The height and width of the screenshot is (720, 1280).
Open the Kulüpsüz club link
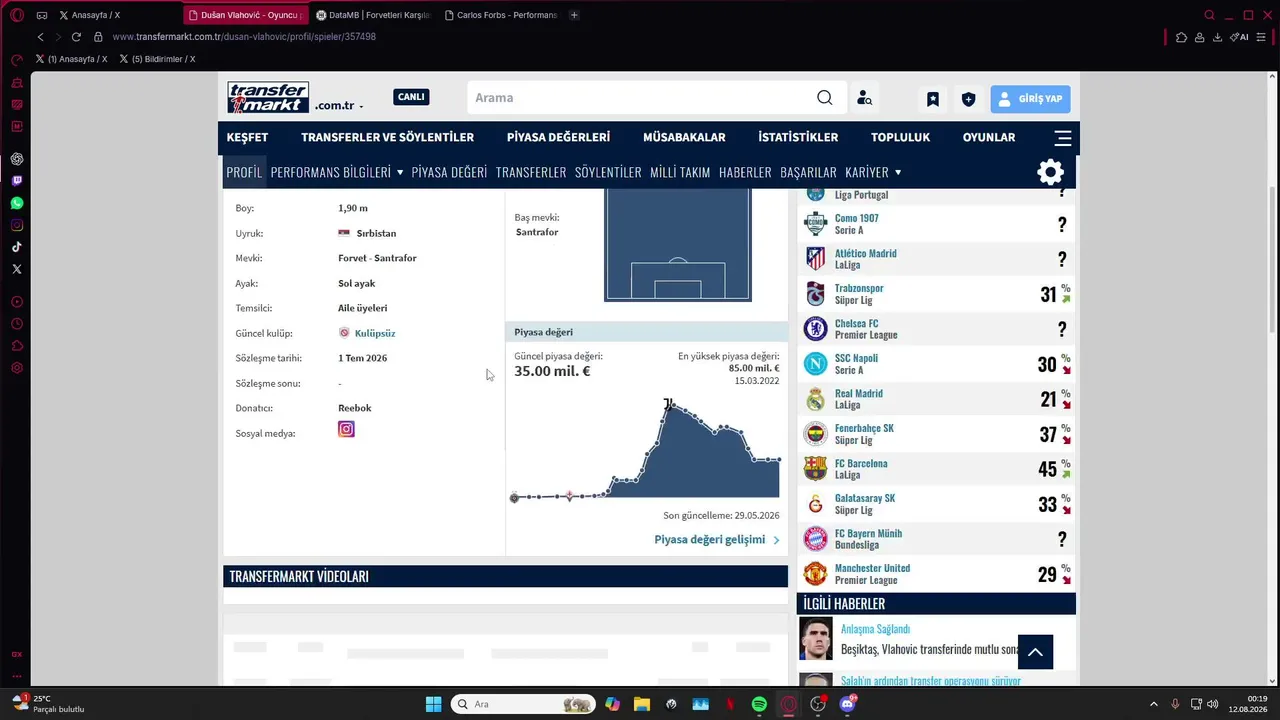(375, 333)
